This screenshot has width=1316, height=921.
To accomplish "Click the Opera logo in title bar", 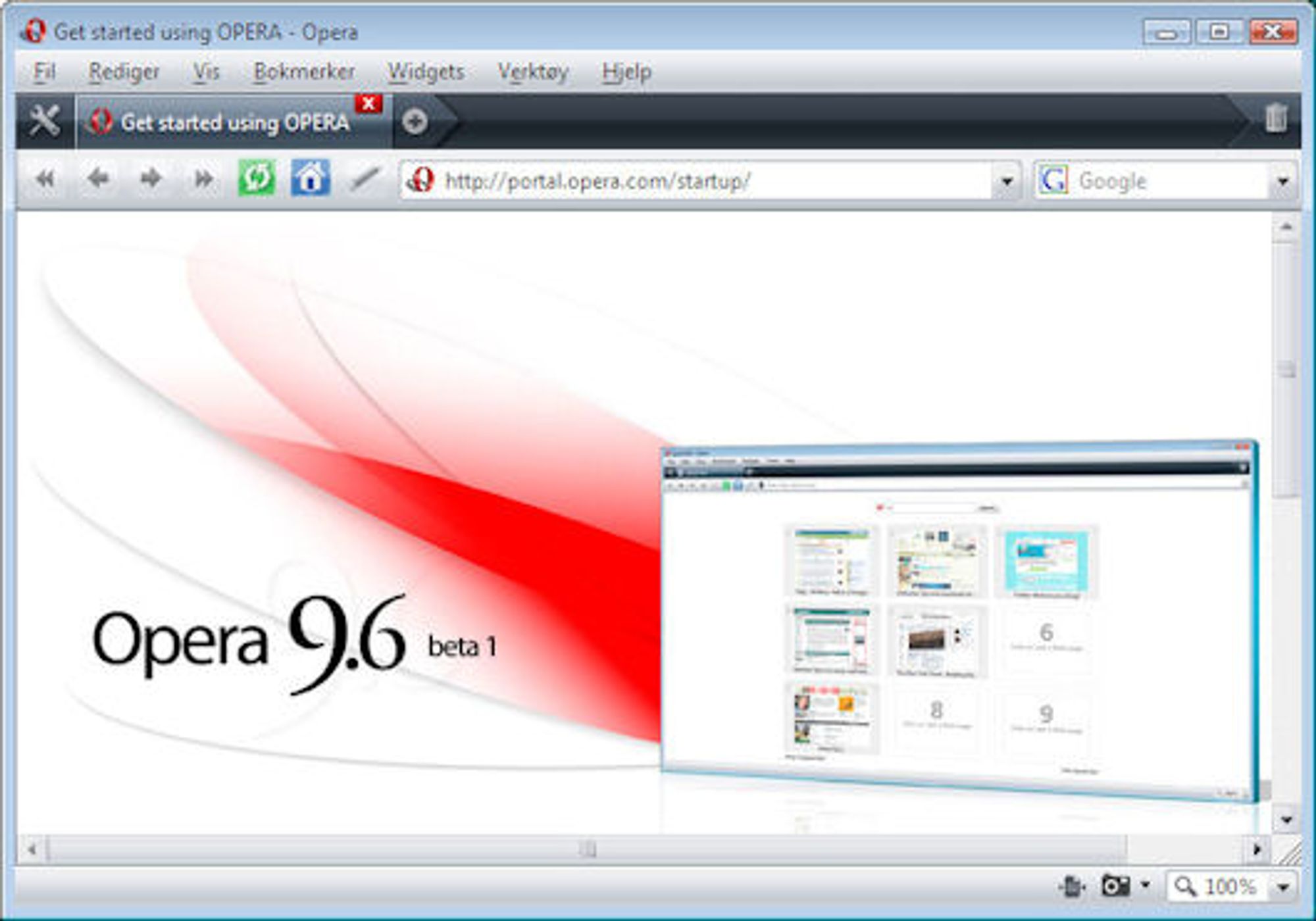I will point(33,31).
